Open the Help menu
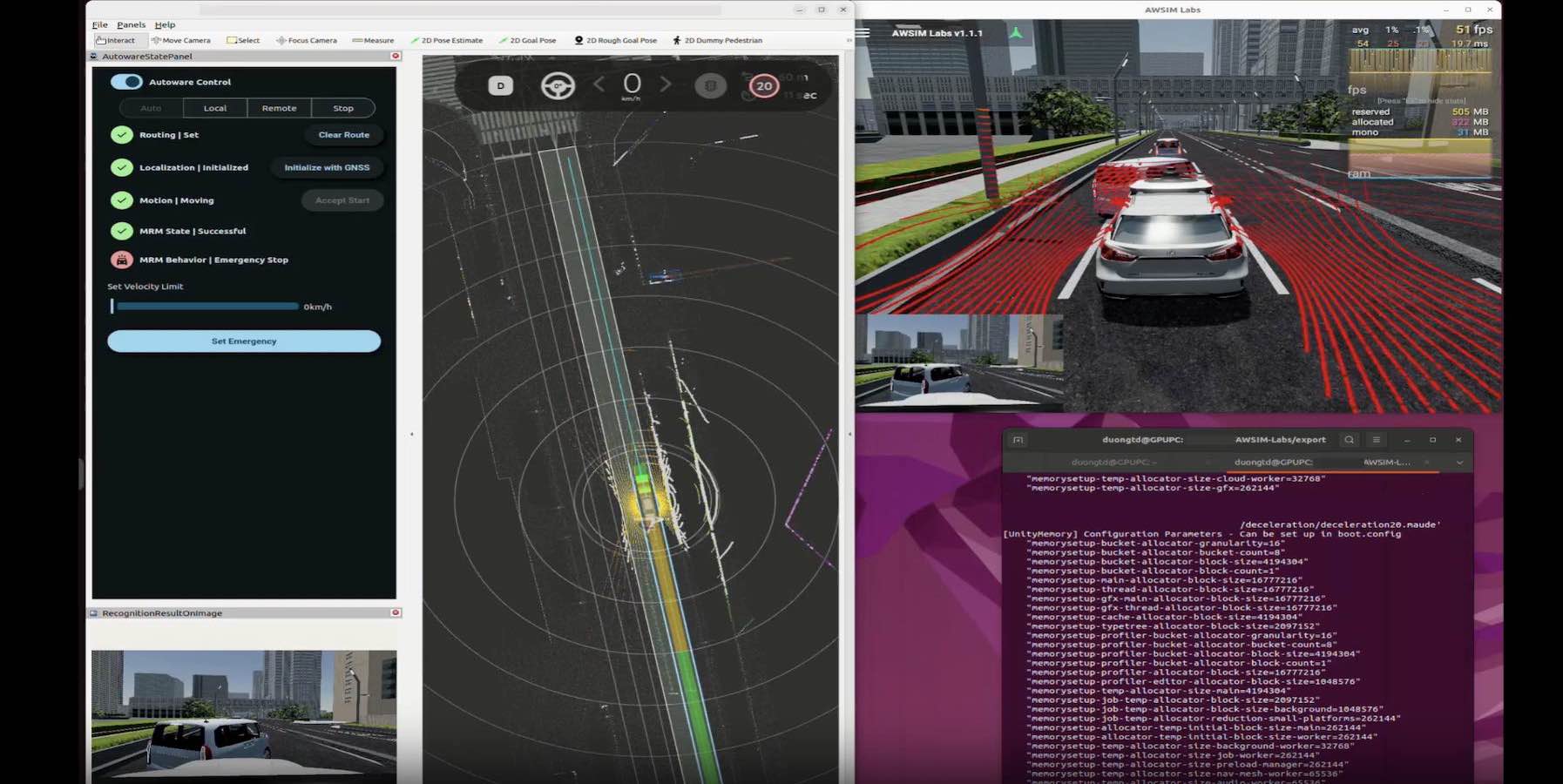Image resolution: width=1563 pixels, height=784 pixels. pos(165,24)
